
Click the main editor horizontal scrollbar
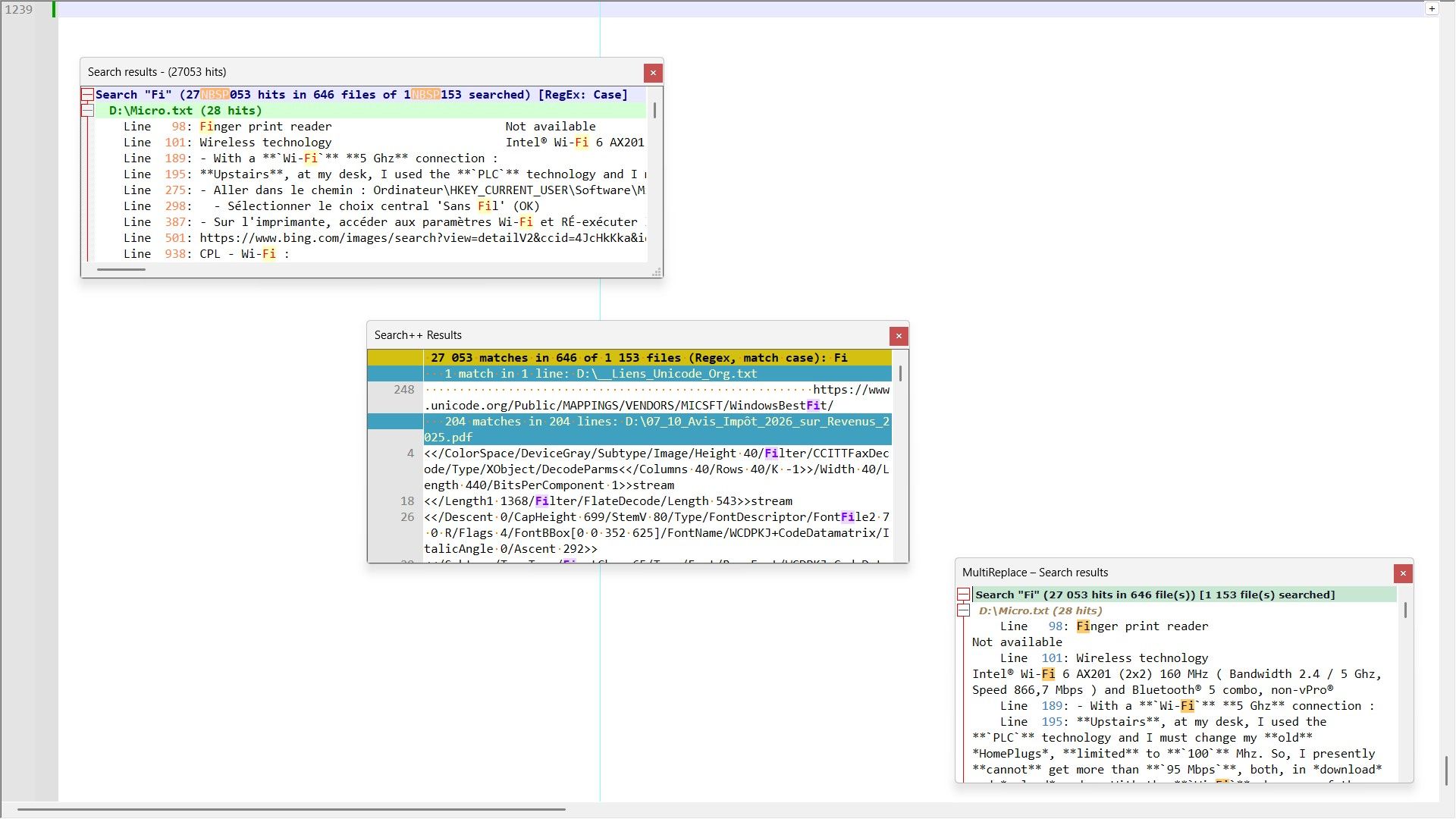tap(292, 809)
